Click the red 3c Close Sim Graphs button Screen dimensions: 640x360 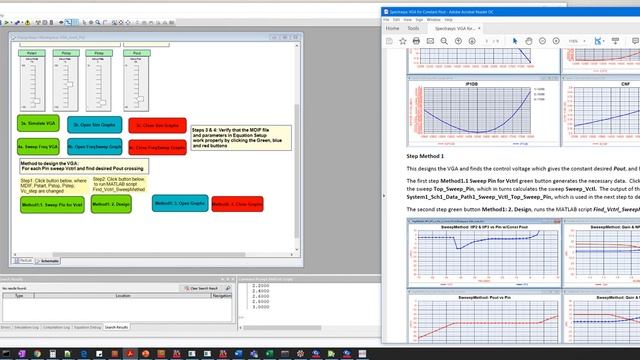[x=158, y=125]
